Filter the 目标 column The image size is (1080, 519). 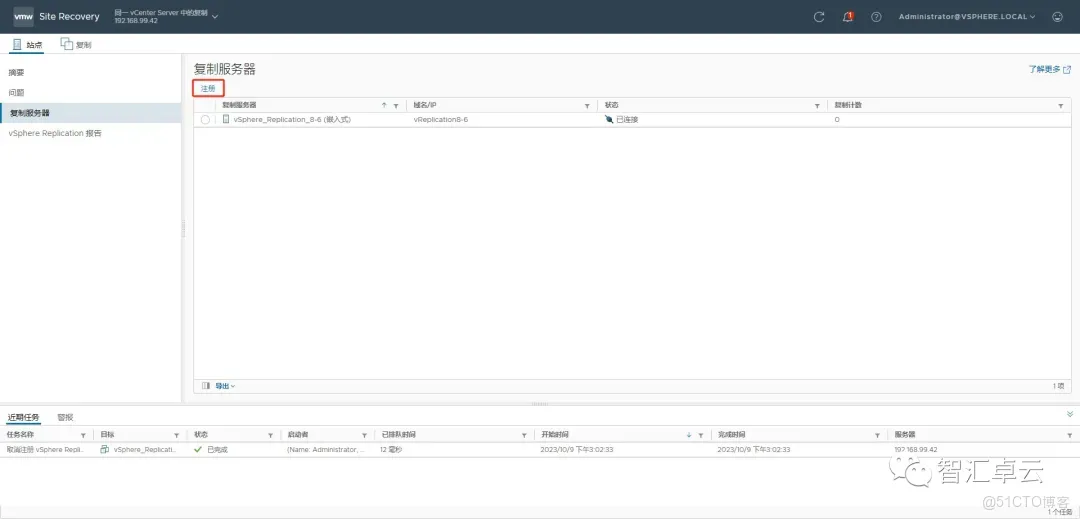pos(177,436)
